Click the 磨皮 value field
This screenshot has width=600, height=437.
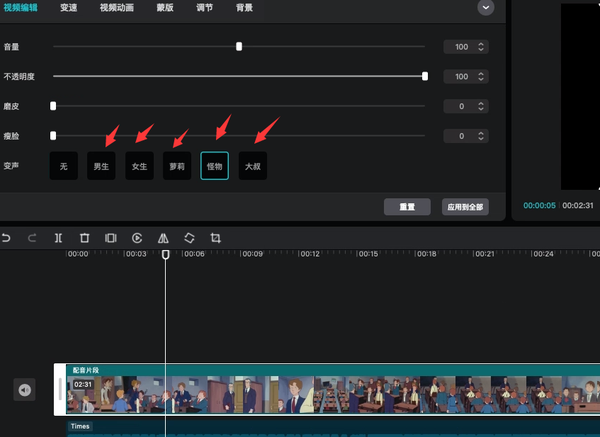pos(466,106)
